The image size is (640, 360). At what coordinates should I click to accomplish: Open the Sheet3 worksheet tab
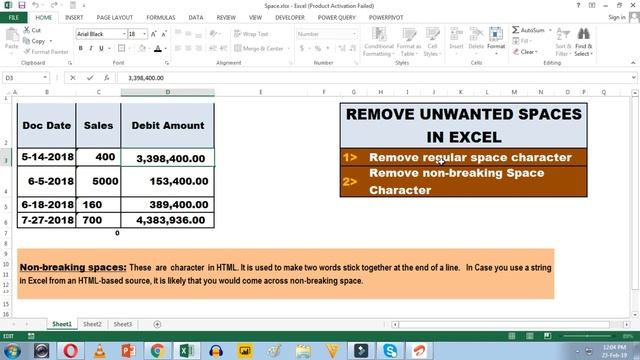(122, 324)
